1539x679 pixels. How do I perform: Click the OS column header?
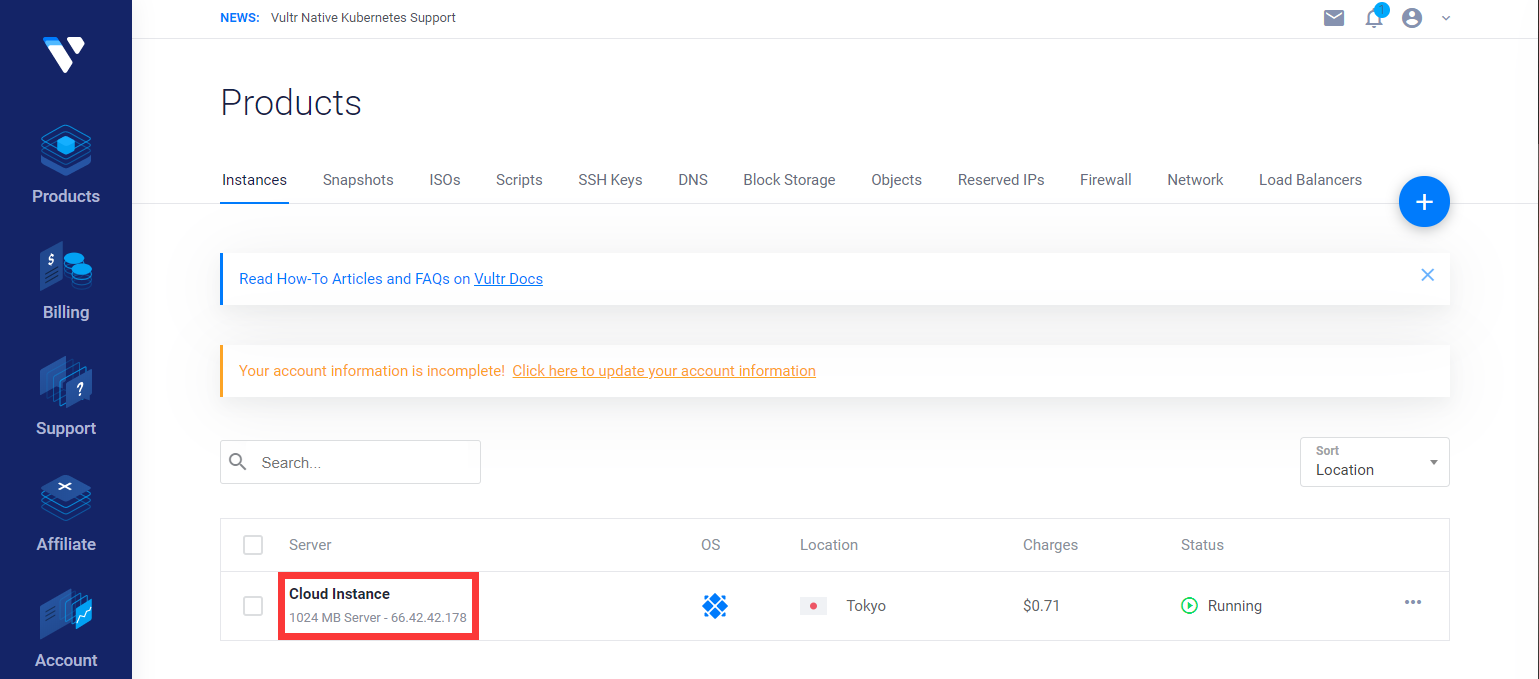click(x=710, y=545)
